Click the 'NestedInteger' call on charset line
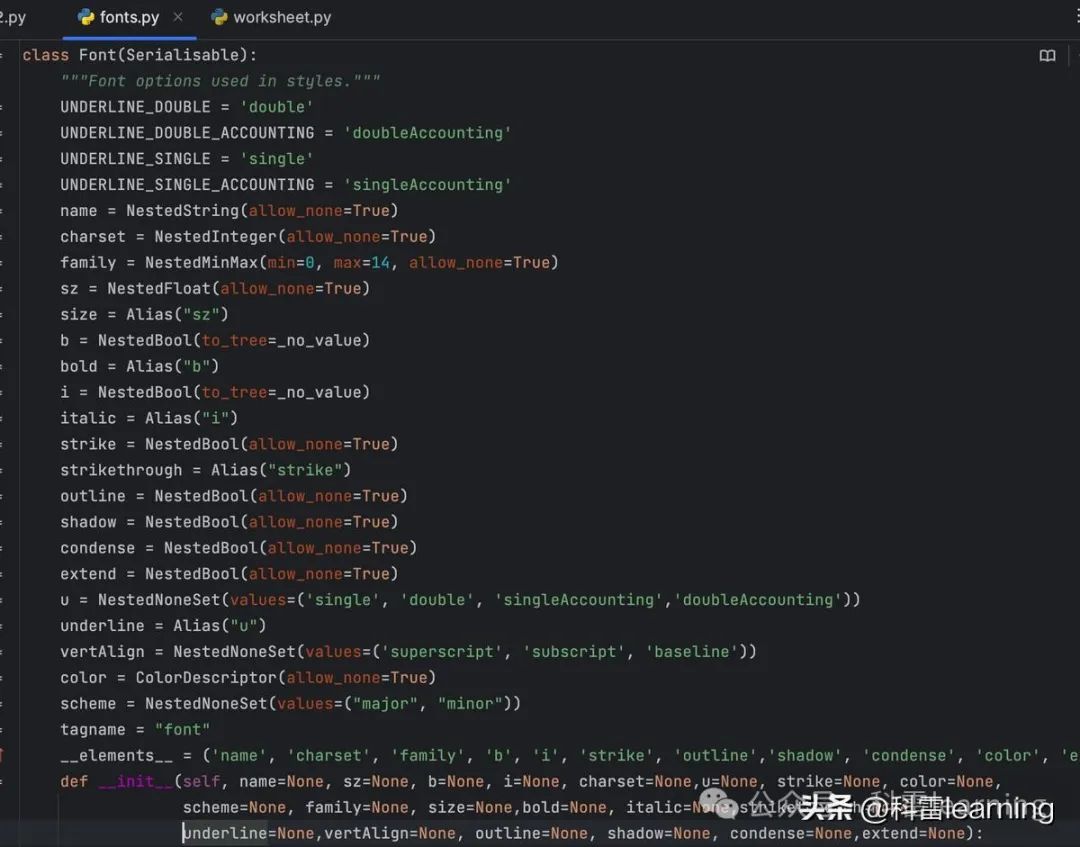Viewport: 1080px width, 847px height. (216, 237)
